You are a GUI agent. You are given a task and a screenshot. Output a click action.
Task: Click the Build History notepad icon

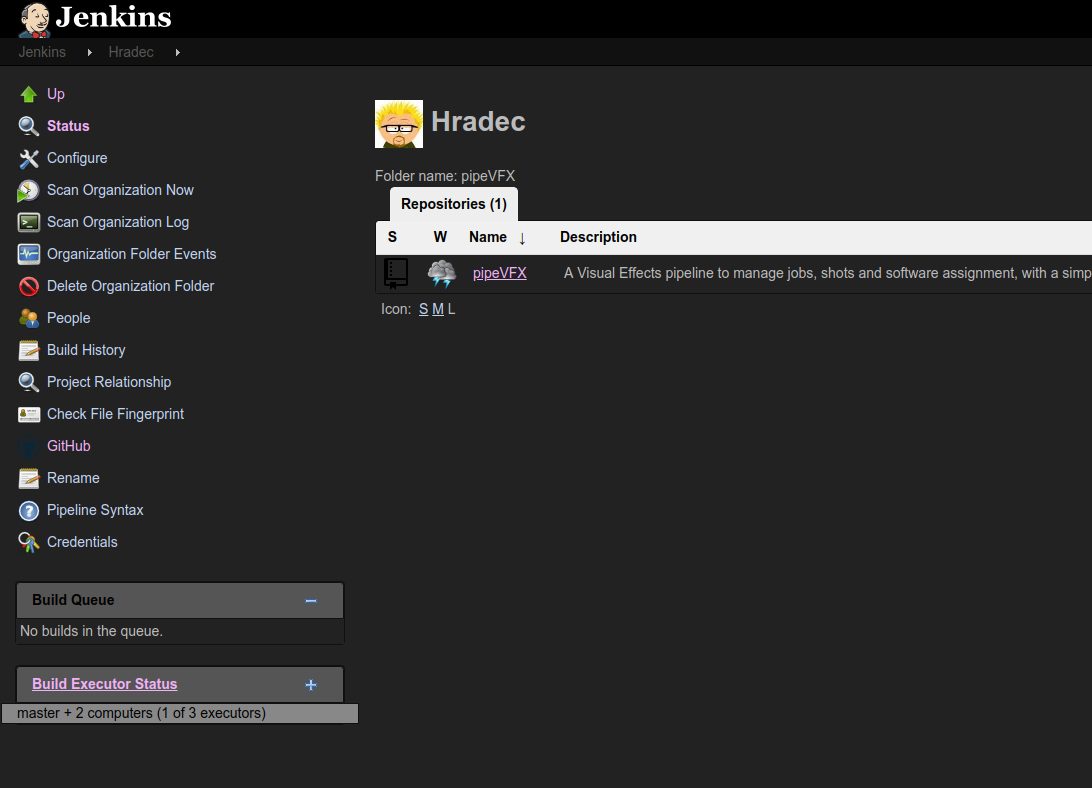click(x=29, y=350)
